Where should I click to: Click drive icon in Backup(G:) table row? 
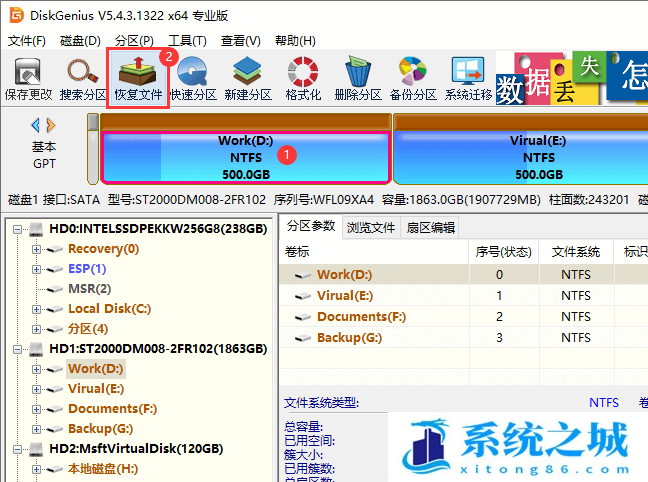303,338
